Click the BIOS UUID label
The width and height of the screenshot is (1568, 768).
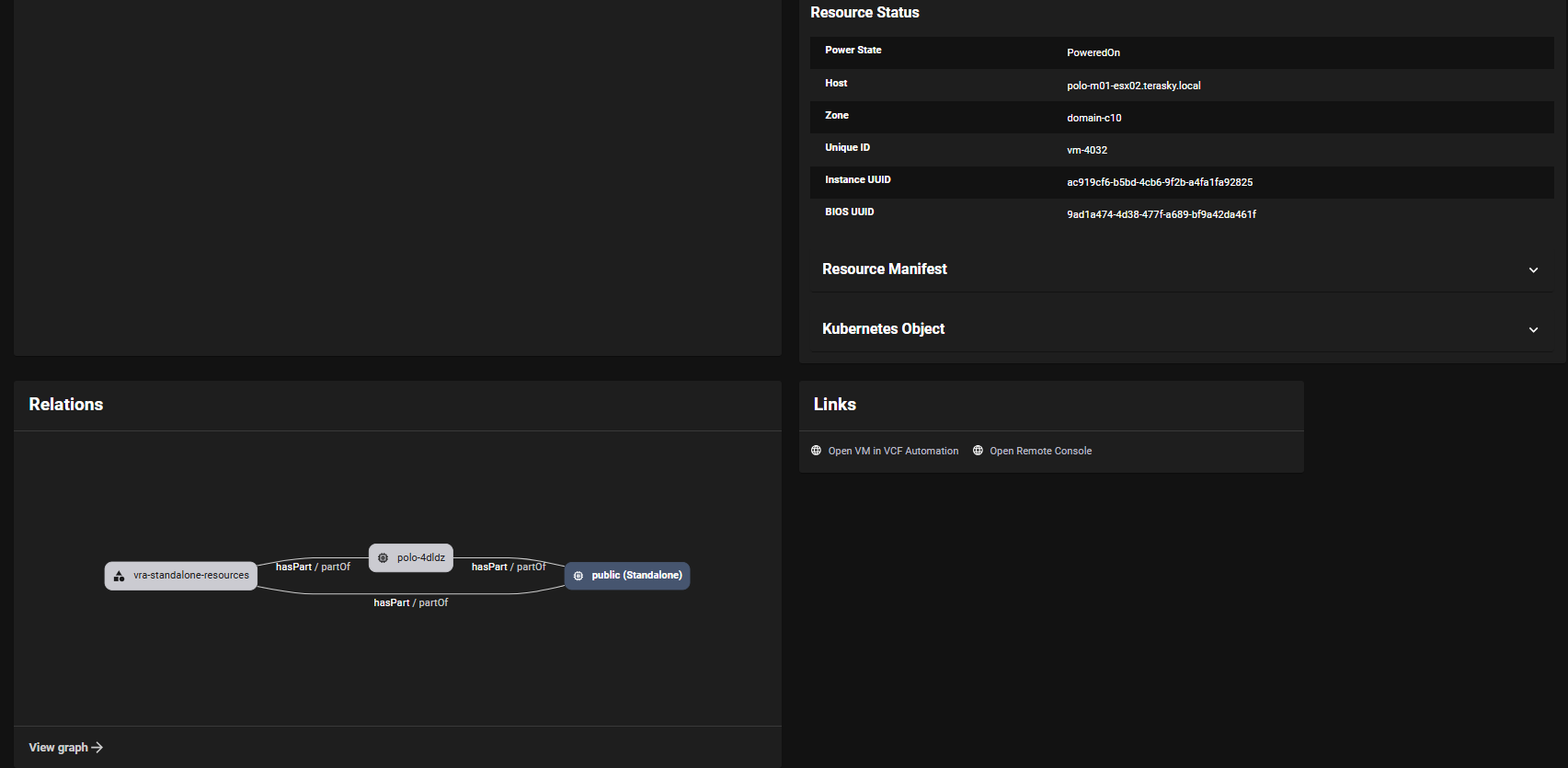pyautogui.click(x=850, y=212)
